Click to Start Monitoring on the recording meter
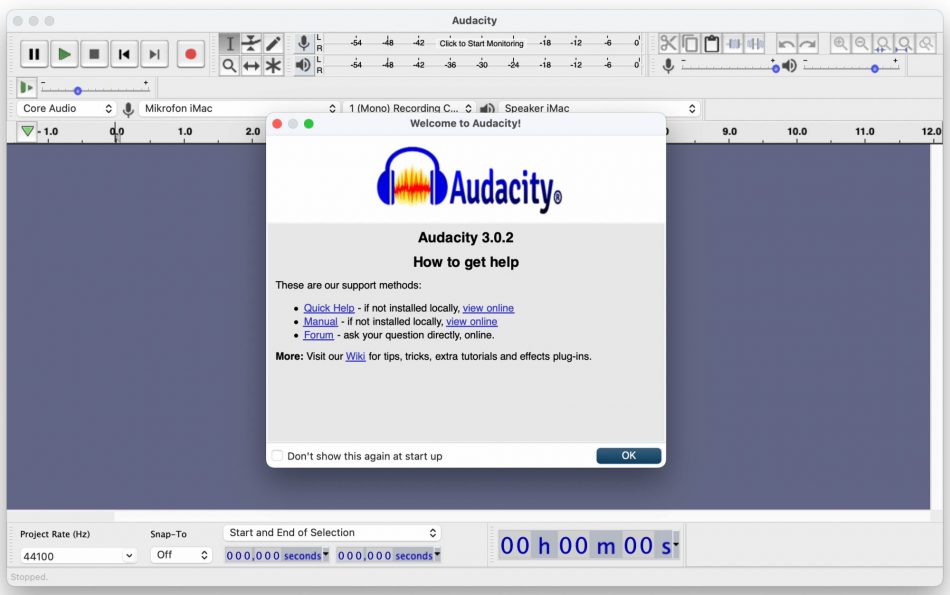 (481, 43)
